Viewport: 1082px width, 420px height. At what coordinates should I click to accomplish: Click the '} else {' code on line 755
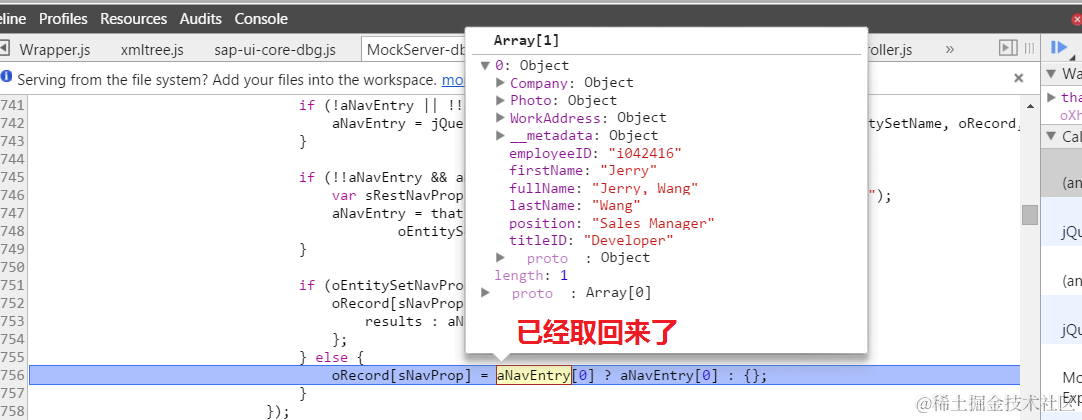pos(331,357)
